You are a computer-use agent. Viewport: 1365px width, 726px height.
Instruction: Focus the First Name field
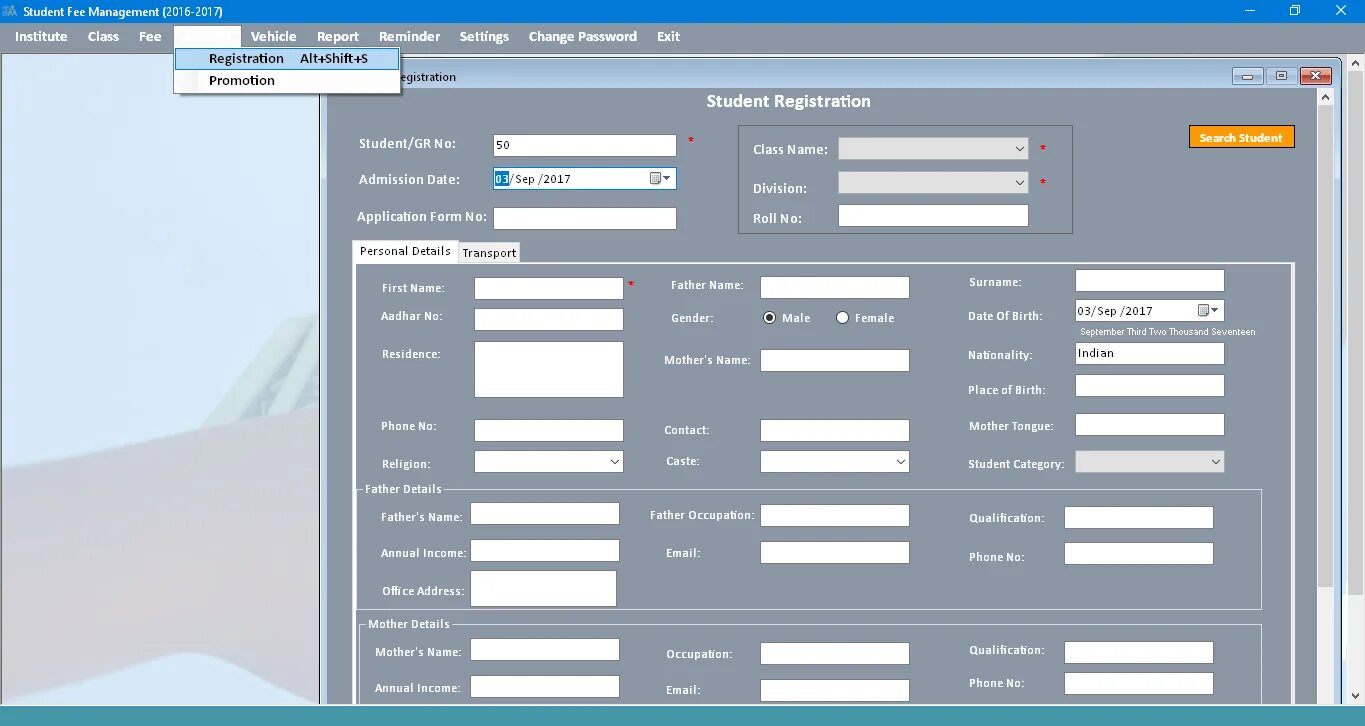[x=549, y=288]
